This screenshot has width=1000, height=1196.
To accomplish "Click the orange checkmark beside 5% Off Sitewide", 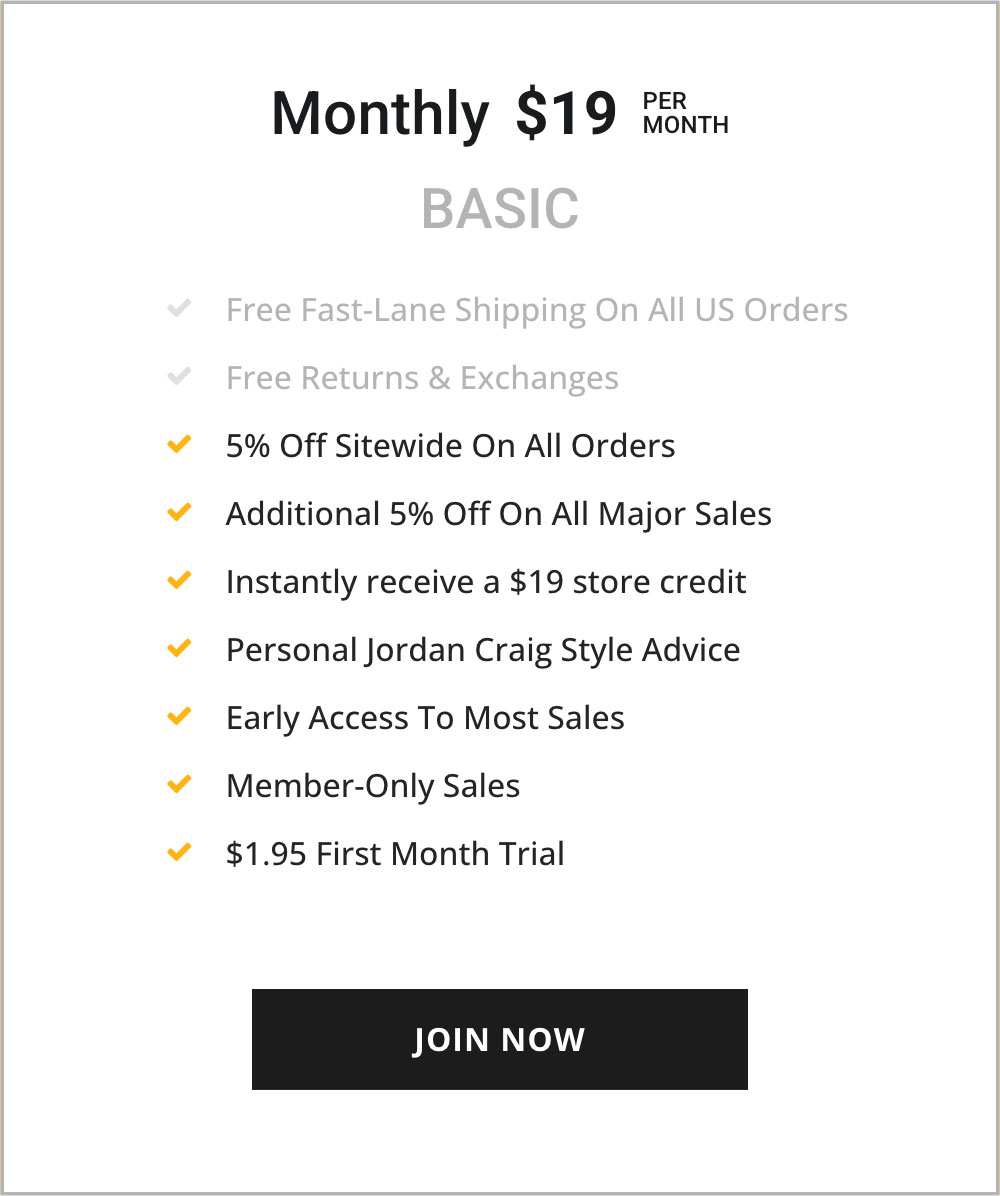I will click(x=179, y=443).
